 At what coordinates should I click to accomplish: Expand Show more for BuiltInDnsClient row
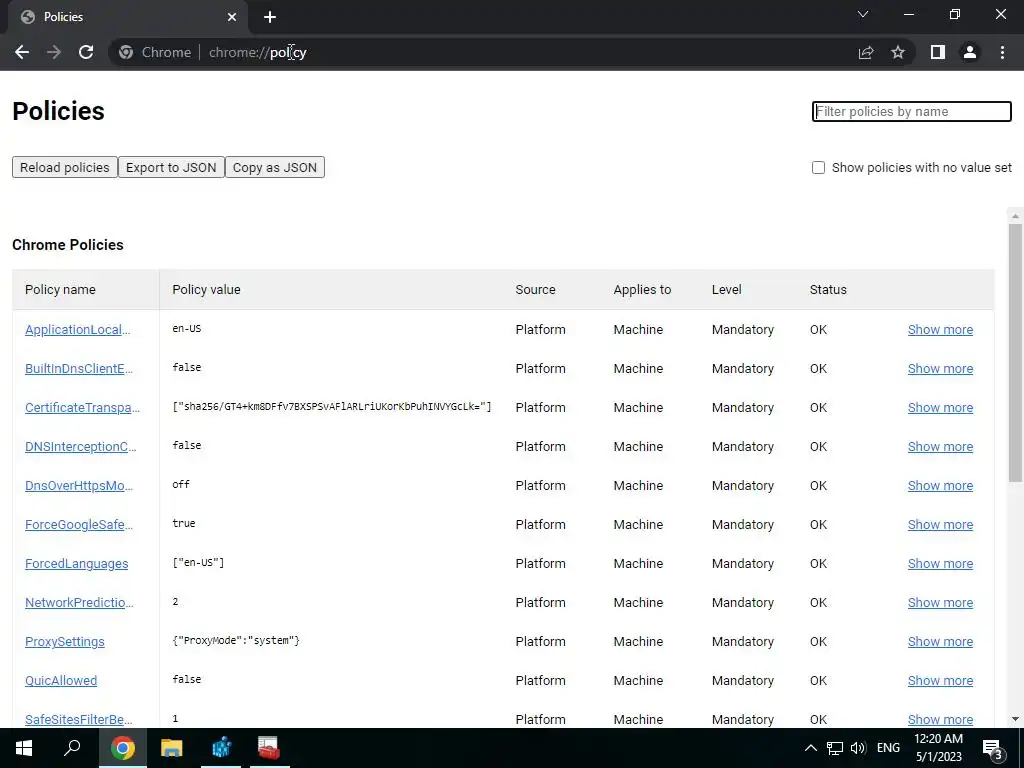point(940,368)
